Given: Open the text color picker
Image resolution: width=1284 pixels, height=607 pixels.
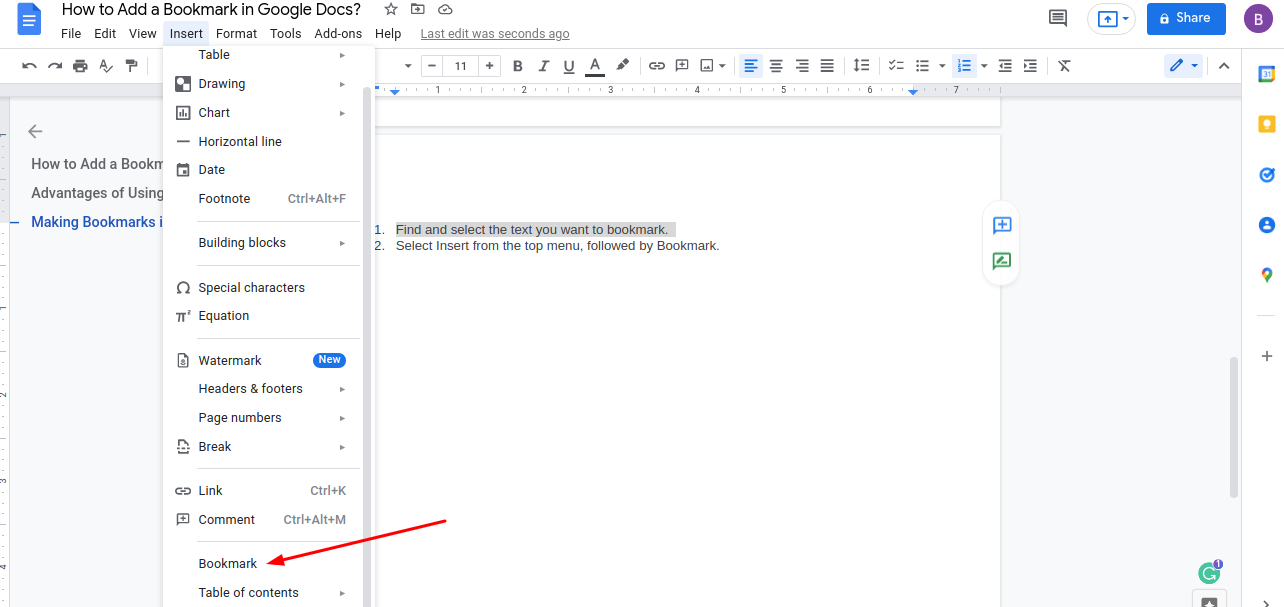Looking at the screenshot, I should click(x=595, y=66).
